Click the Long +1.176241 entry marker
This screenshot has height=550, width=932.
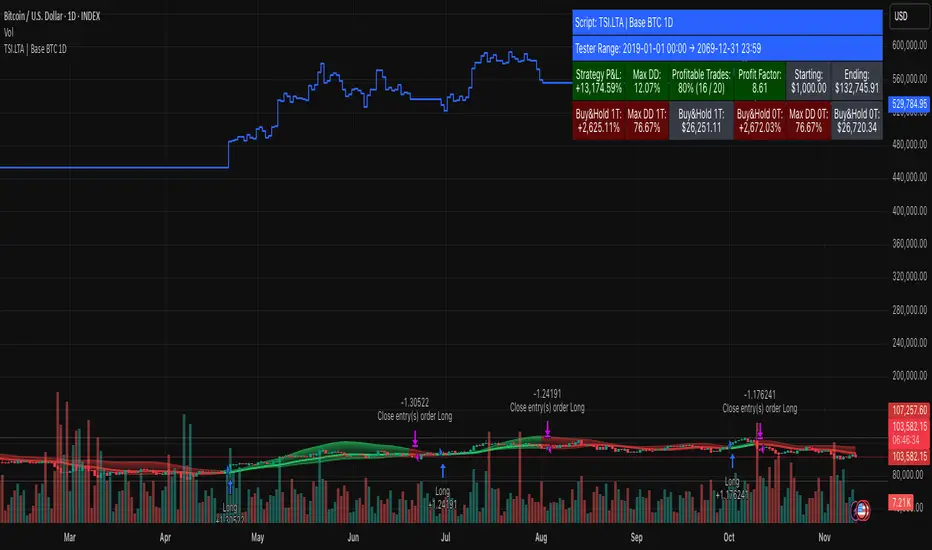click(x=732, y=489)
